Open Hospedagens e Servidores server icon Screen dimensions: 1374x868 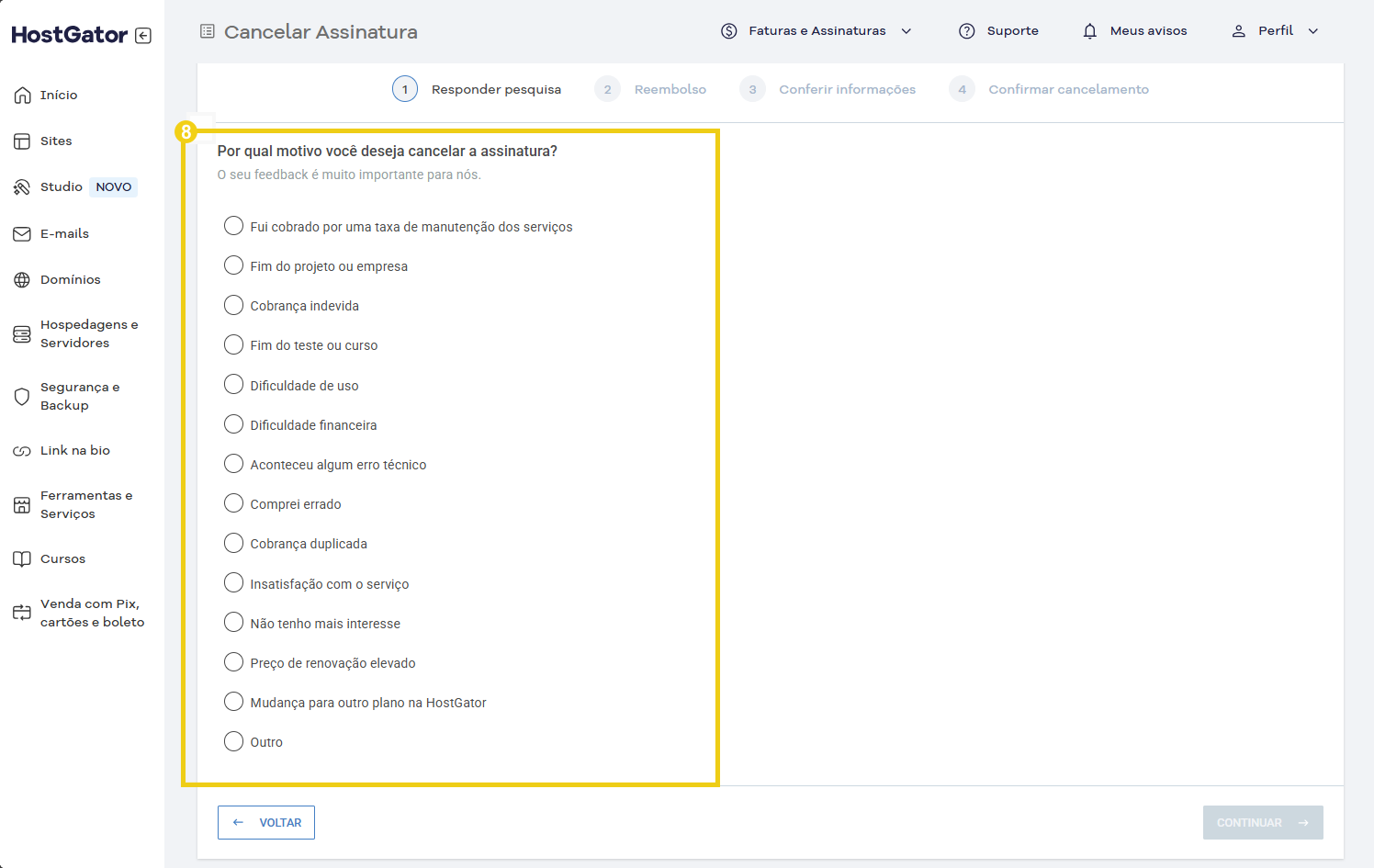(x=21, y=333)
